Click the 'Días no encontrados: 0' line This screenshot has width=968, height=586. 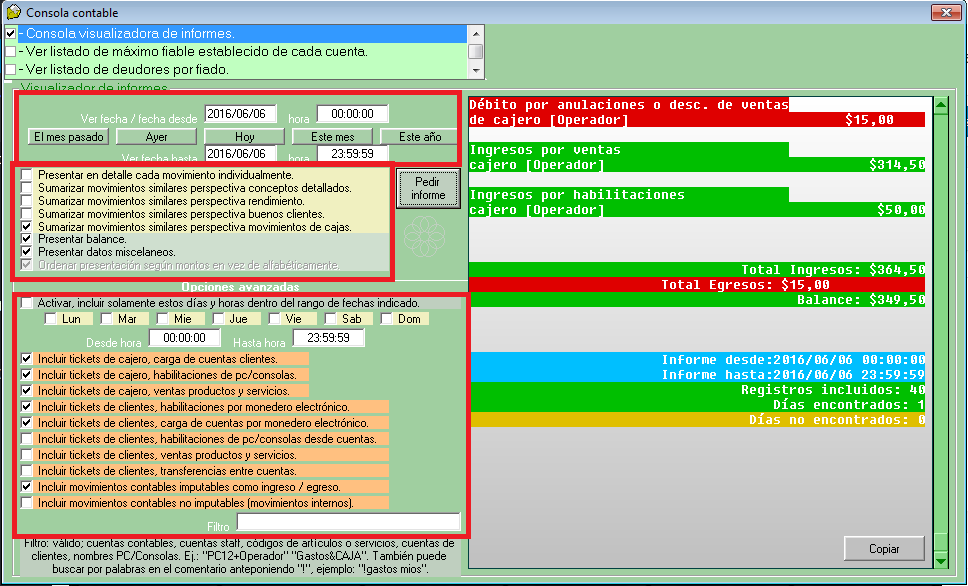click(x=697, y=420)
